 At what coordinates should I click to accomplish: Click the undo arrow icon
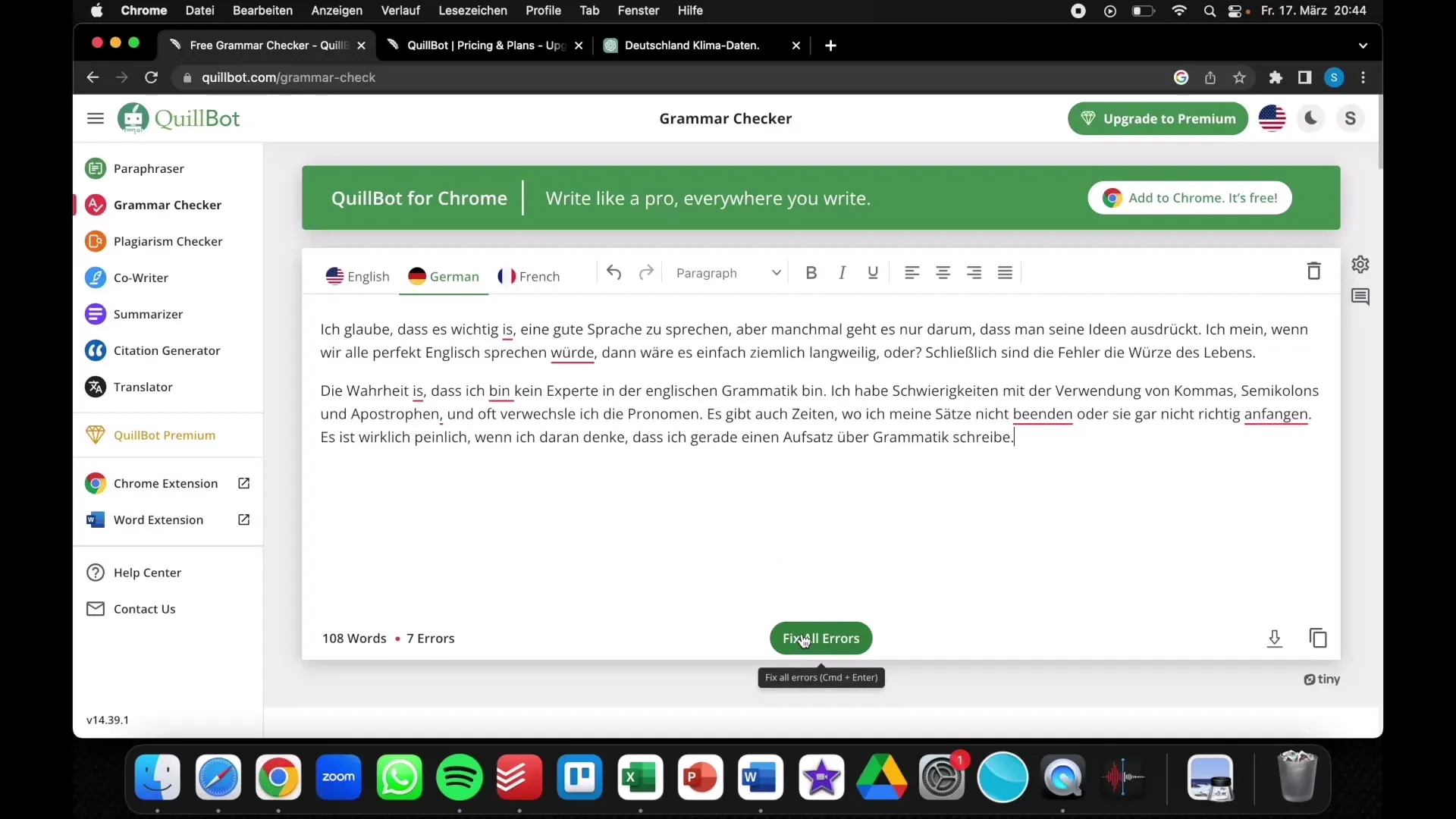coord(613,272)
